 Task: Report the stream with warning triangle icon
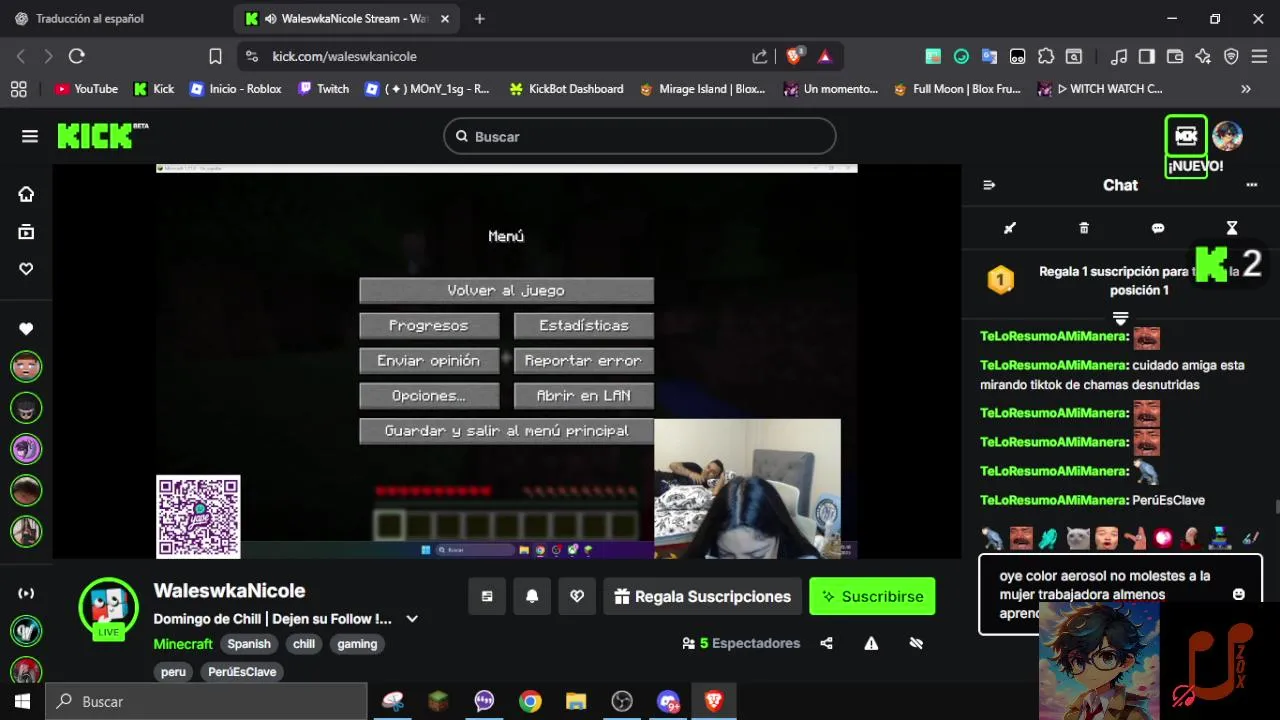(871, 643)
